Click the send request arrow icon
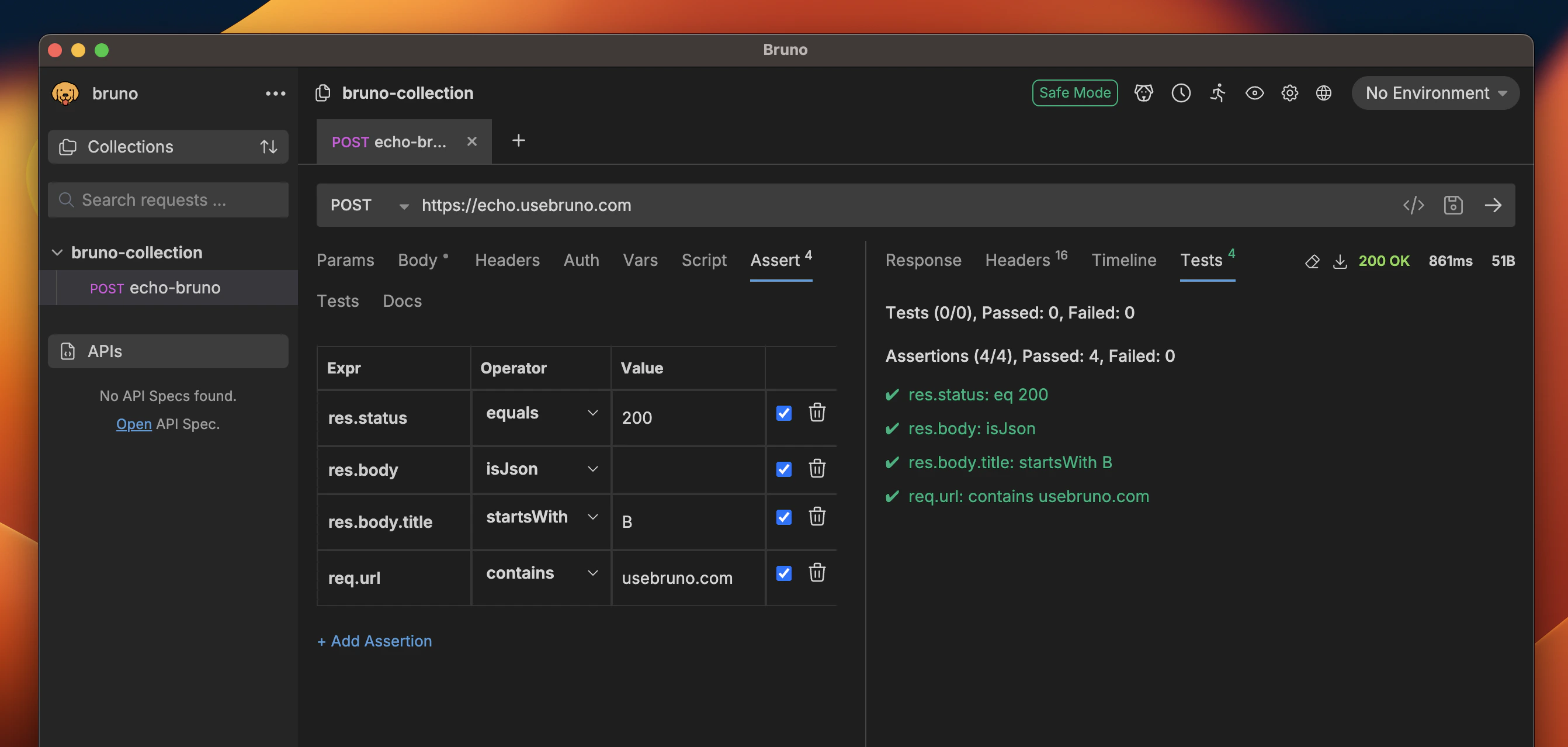 pos(1493,205)
